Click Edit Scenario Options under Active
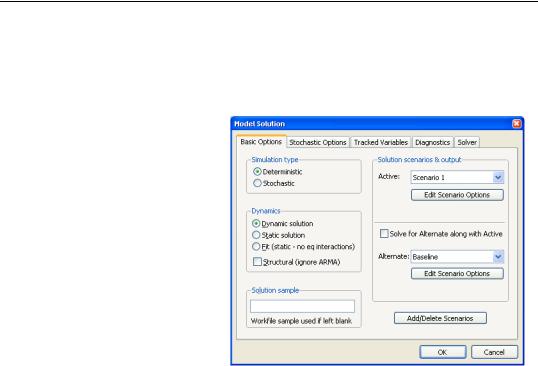 (x=457, y=195)
